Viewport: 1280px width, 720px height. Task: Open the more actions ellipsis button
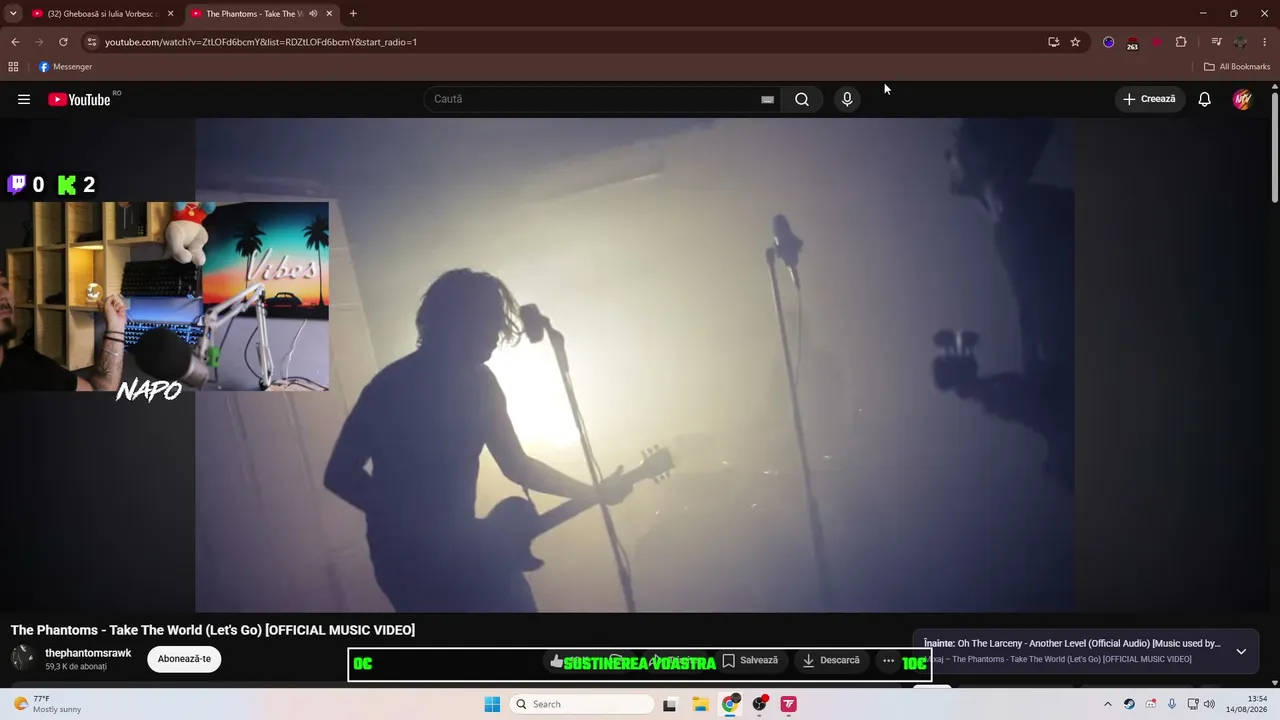point(888,660)
